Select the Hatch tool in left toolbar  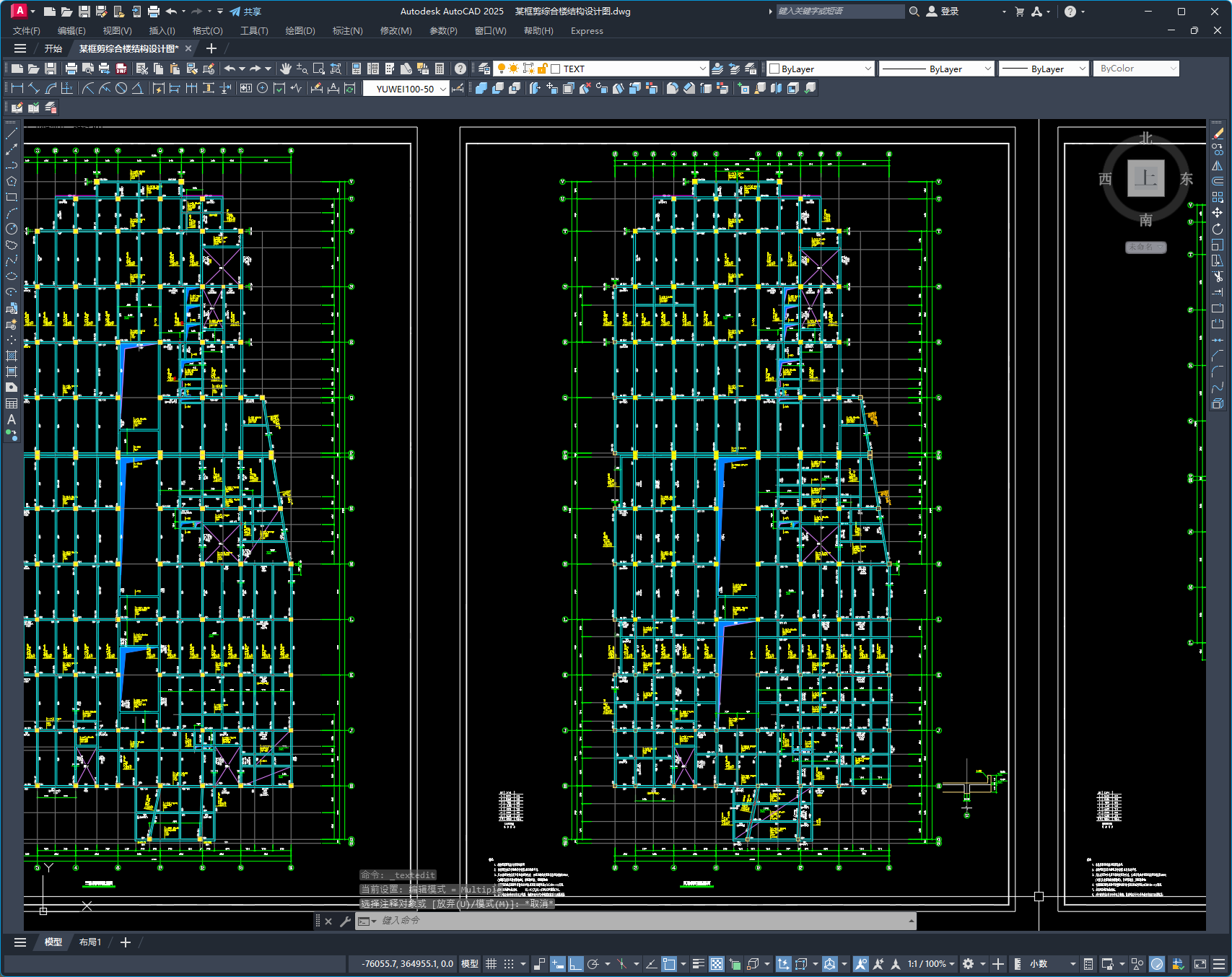(12, 356)
